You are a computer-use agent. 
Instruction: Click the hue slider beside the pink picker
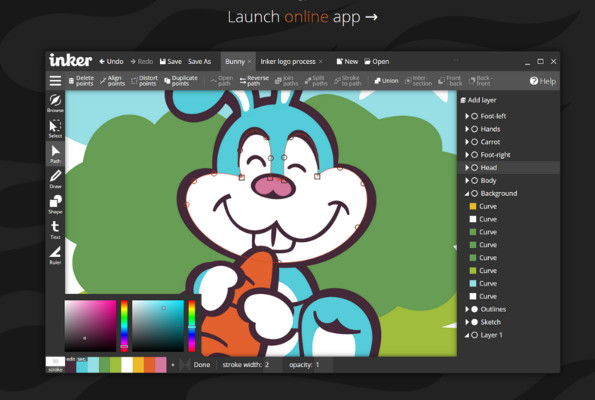point(124,326)
